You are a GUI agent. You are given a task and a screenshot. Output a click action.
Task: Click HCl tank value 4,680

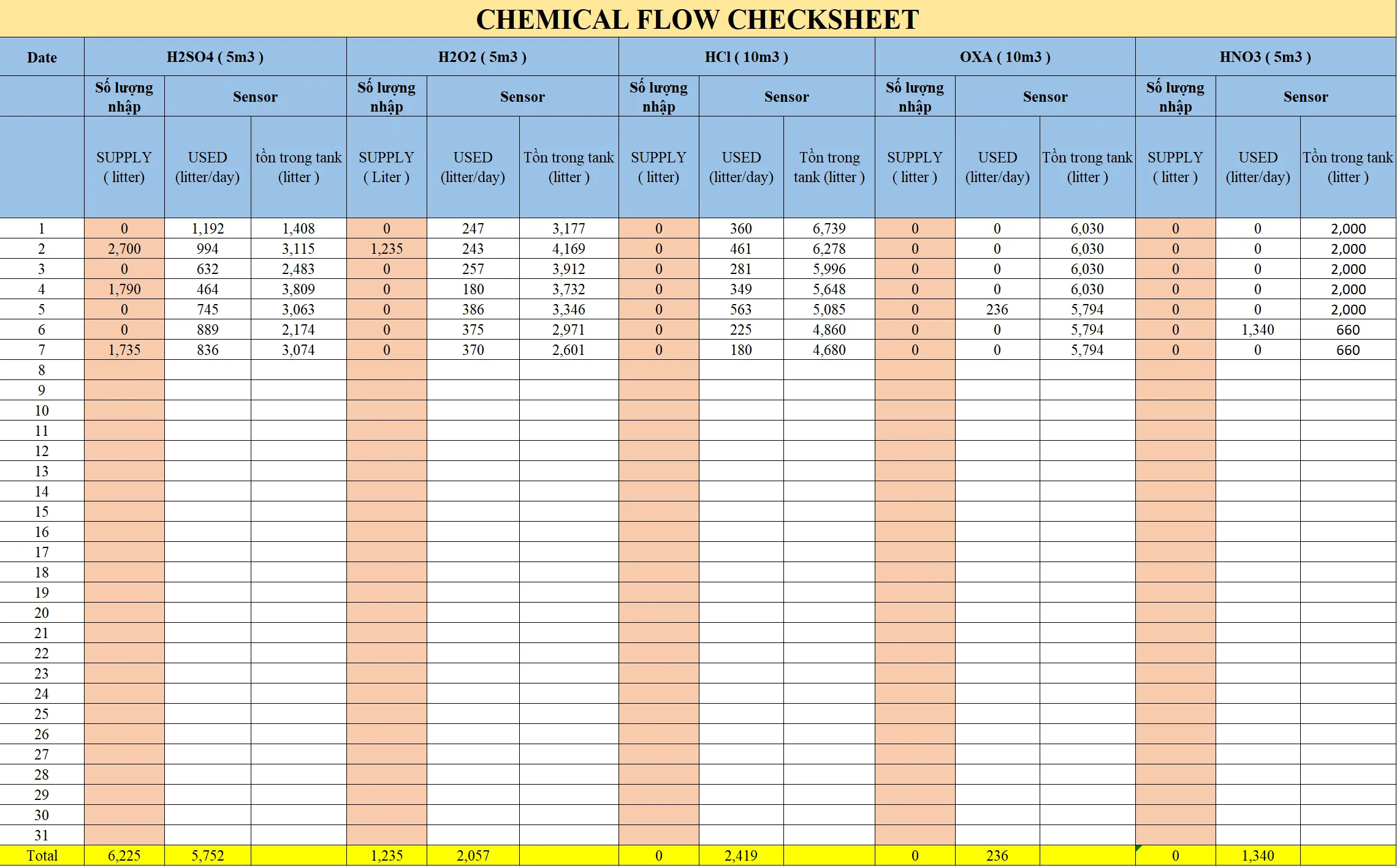(x=829, y=350)
